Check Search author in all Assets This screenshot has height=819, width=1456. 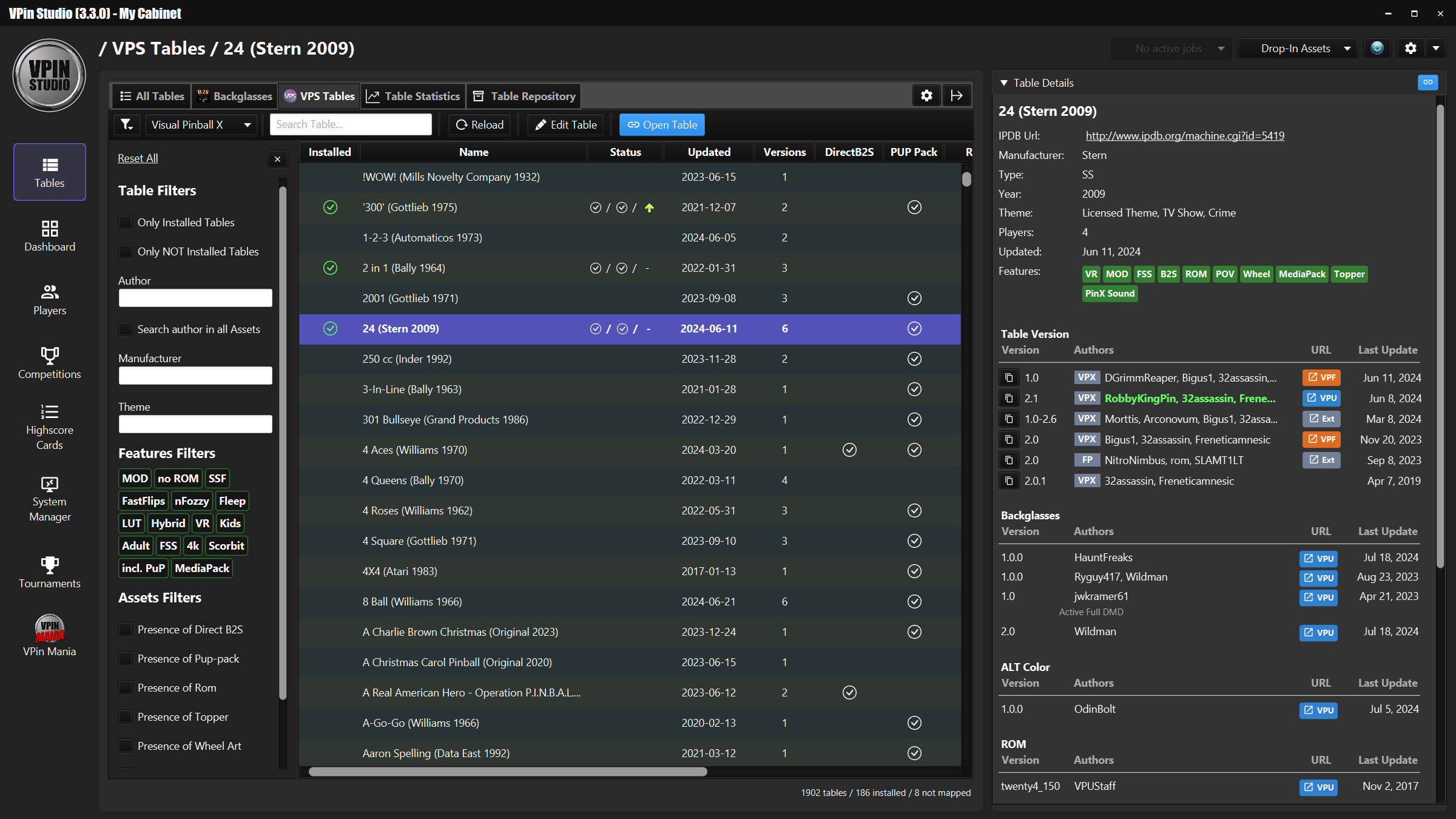[x=126, y=329]
